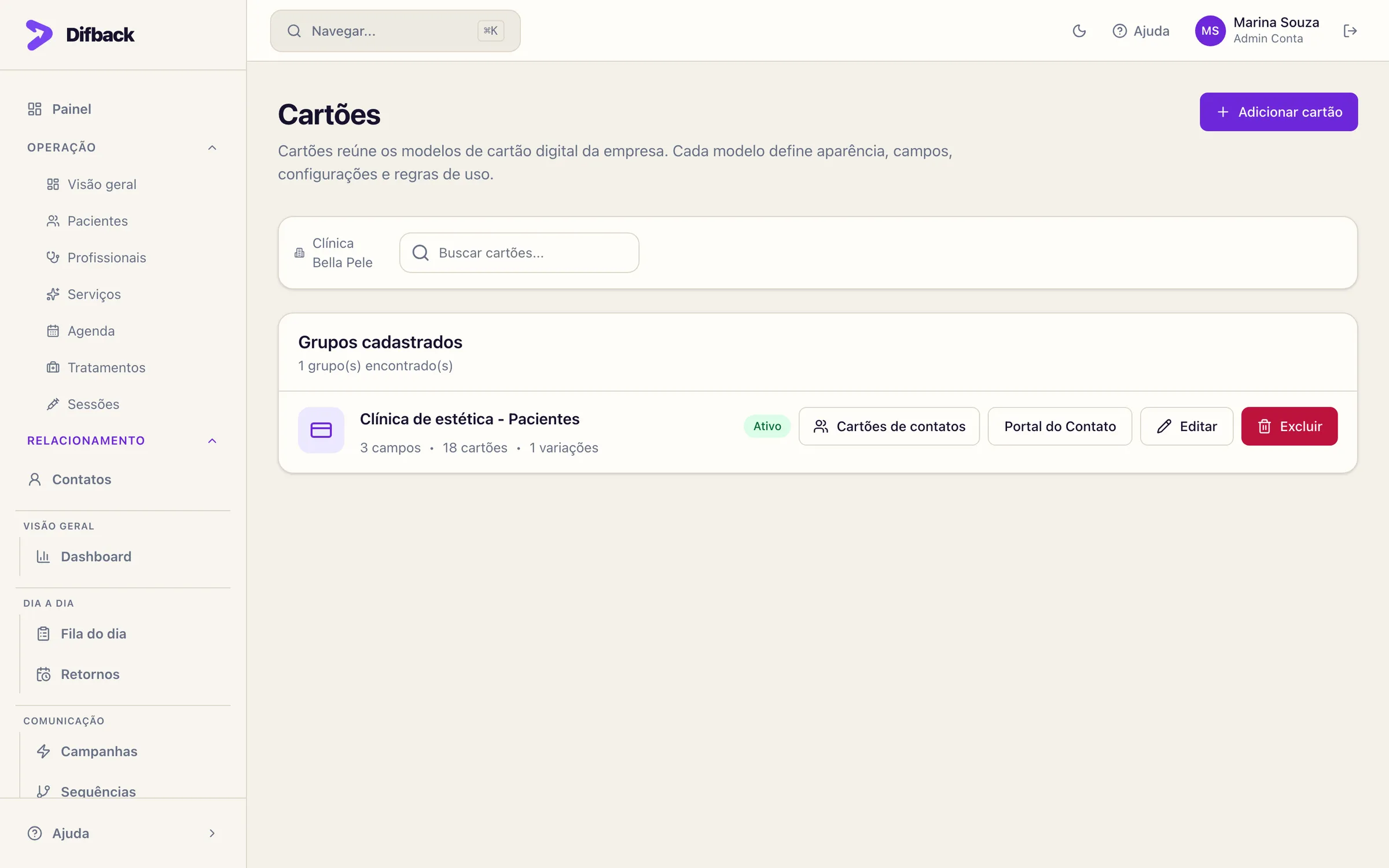Click the ⌘K shortcut badge

(x=491, y=31)
